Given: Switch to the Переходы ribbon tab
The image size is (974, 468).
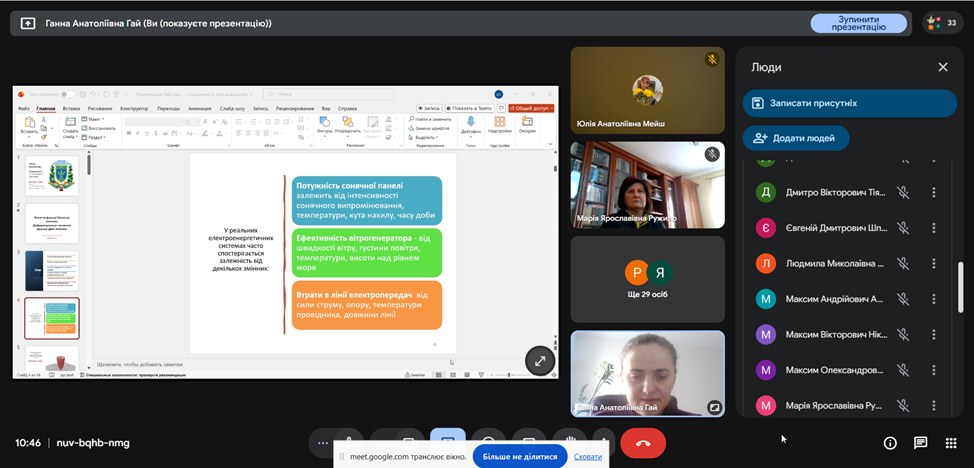Looking at the screenshot, I should pyautogui.click(x=168, y=108).
